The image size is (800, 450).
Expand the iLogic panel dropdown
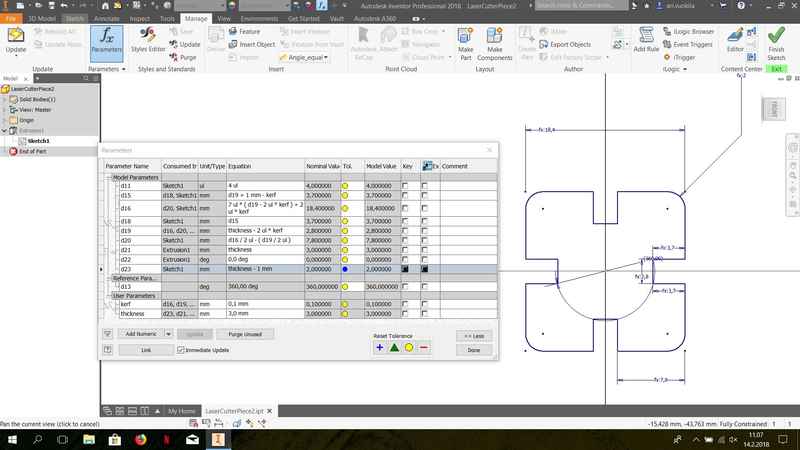tap(685, 69)
